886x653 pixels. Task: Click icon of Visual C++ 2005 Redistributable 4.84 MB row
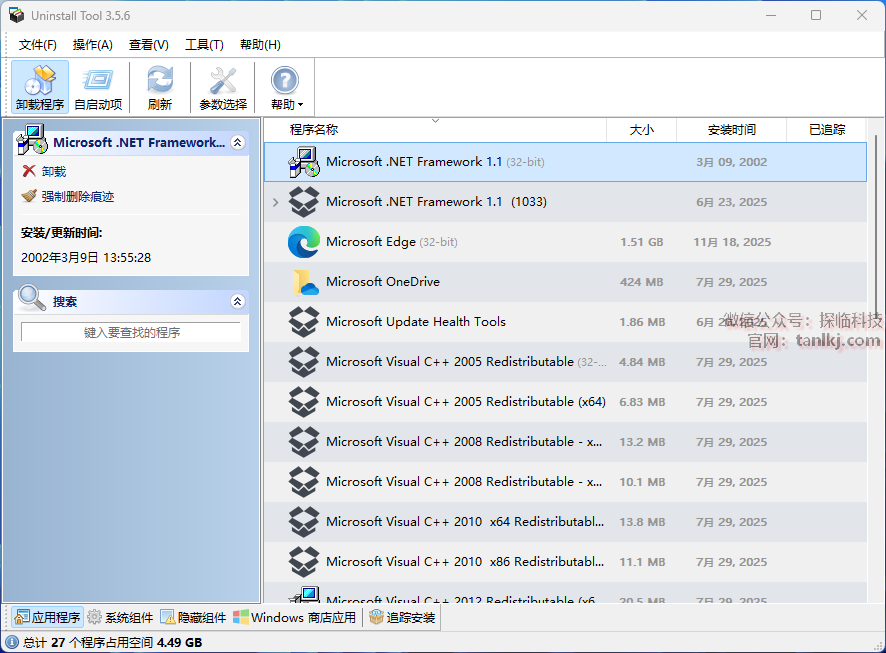304,362
